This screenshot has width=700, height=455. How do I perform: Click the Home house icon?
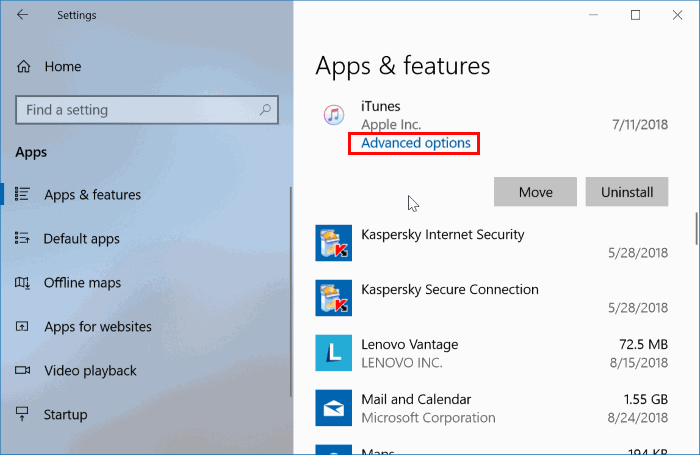click(x=24, y=67)
